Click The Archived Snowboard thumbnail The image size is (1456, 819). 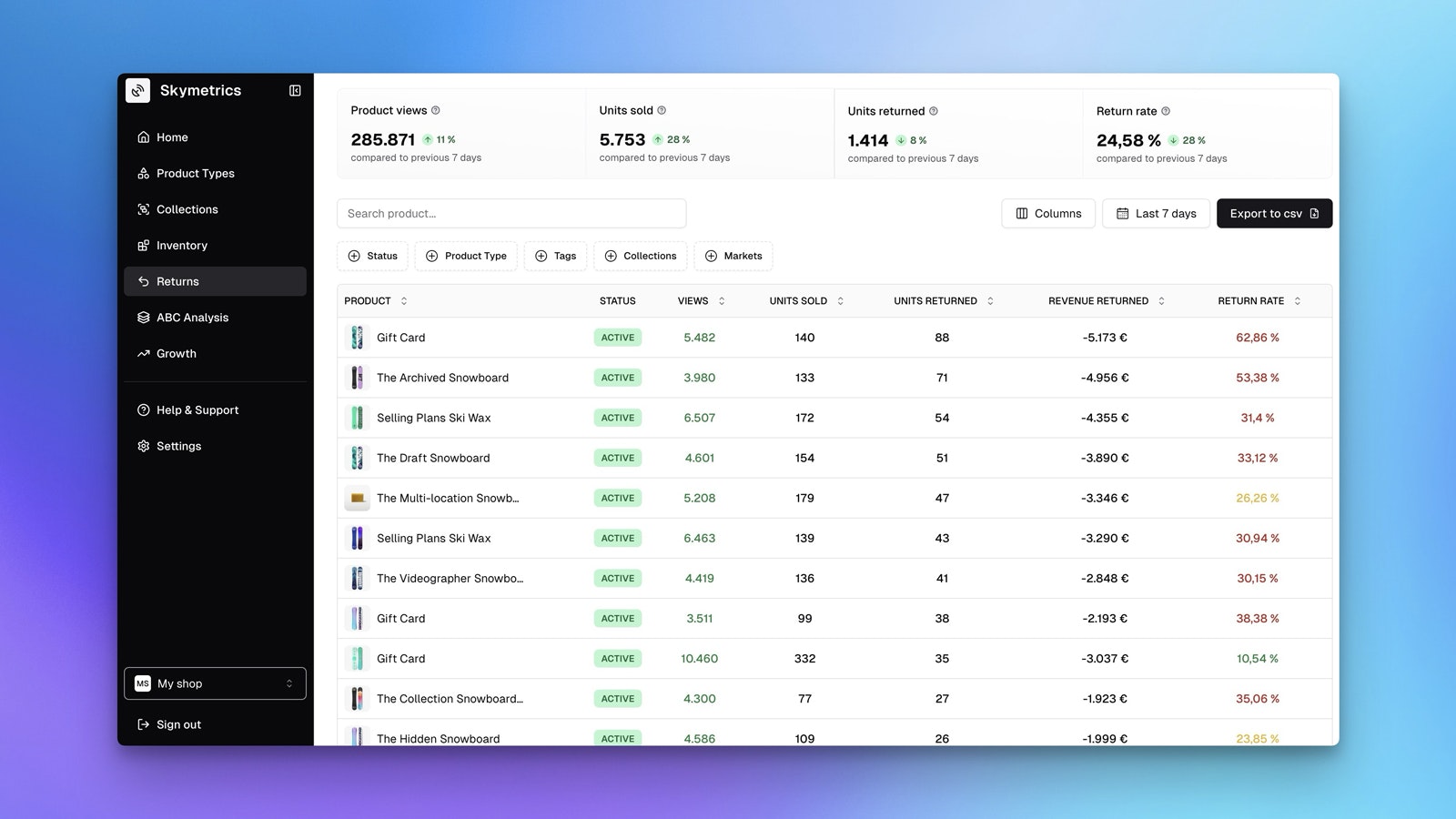[x=357, y=378]
